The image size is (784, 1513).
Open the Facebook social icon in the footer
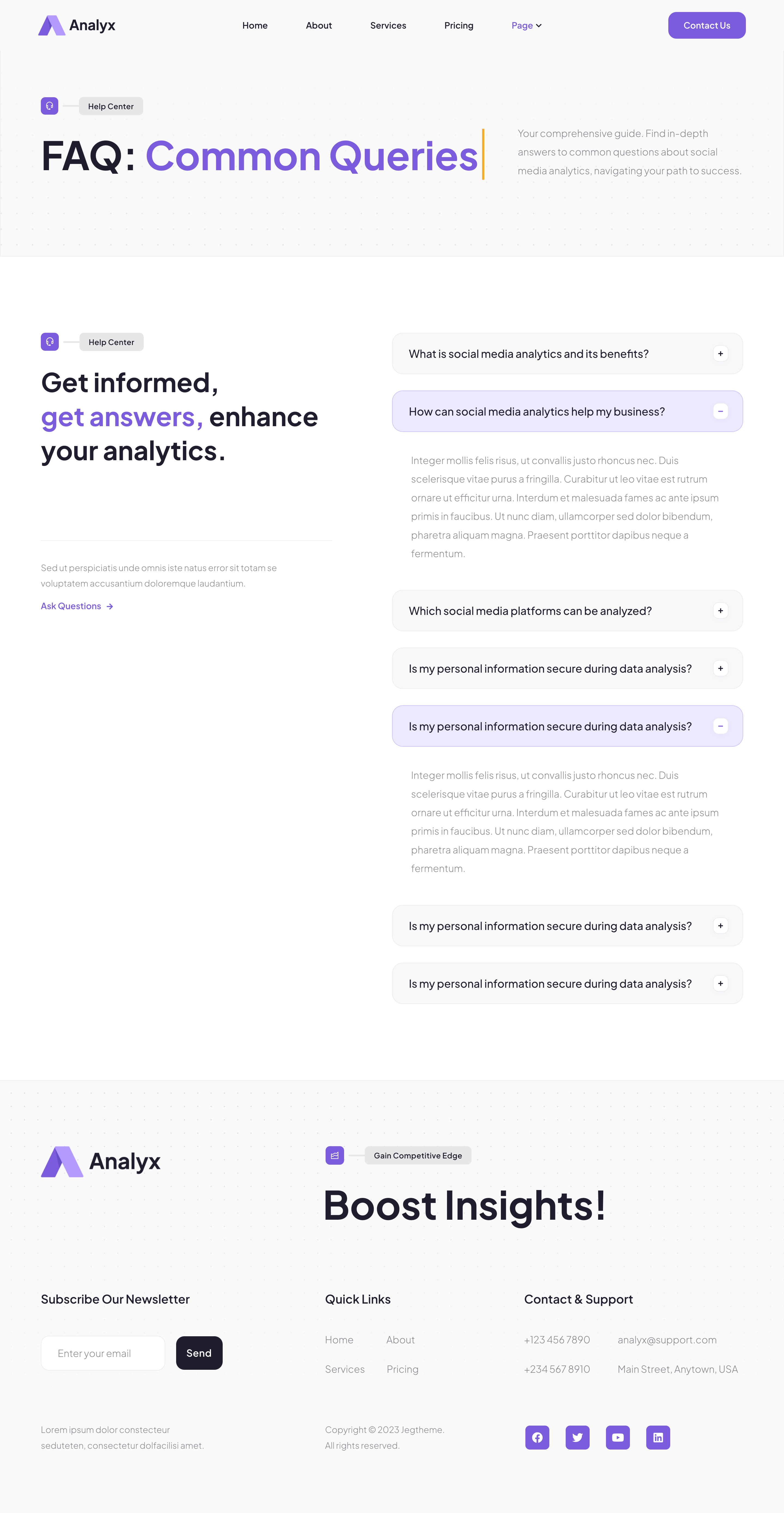(536, 1438)
